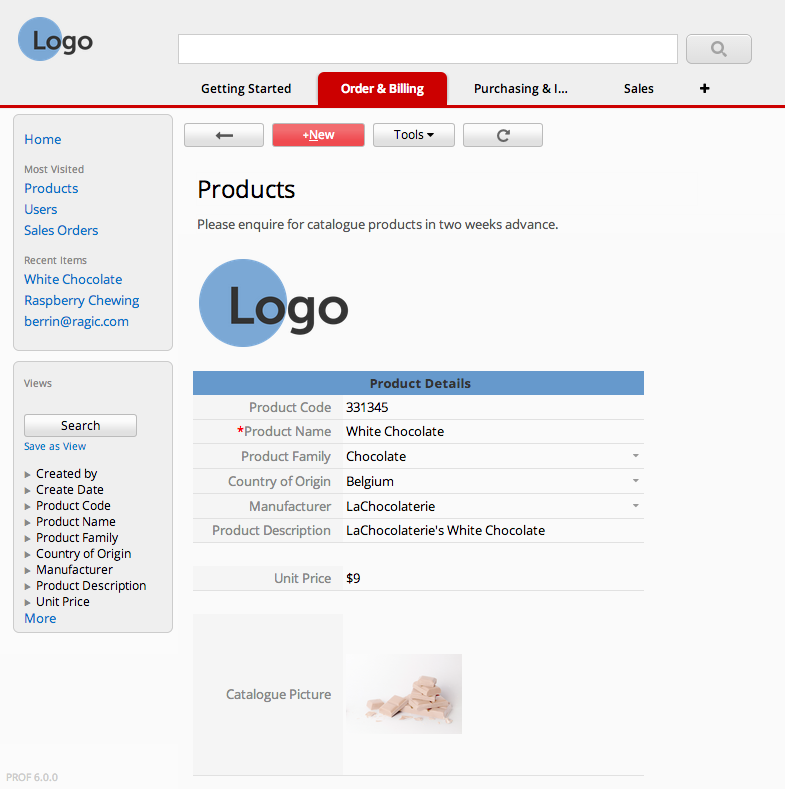Click the top search input field

tap(428, 49)
